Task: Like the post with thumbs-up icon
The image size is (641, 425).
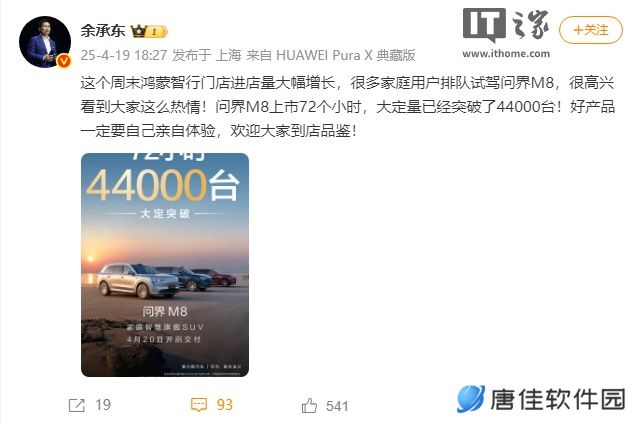Action: 309,405
